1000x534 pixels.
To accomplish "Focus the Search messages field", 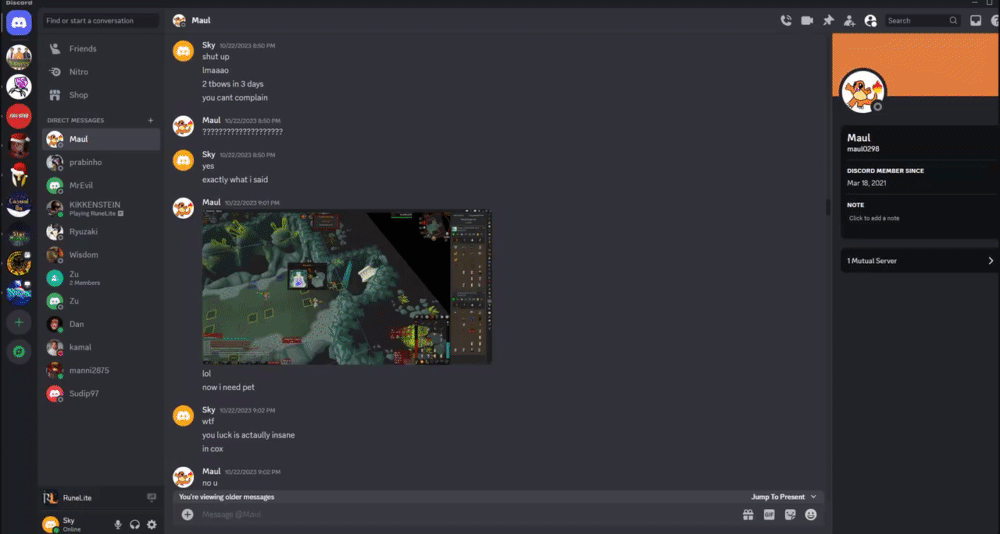I will [922, 20].
